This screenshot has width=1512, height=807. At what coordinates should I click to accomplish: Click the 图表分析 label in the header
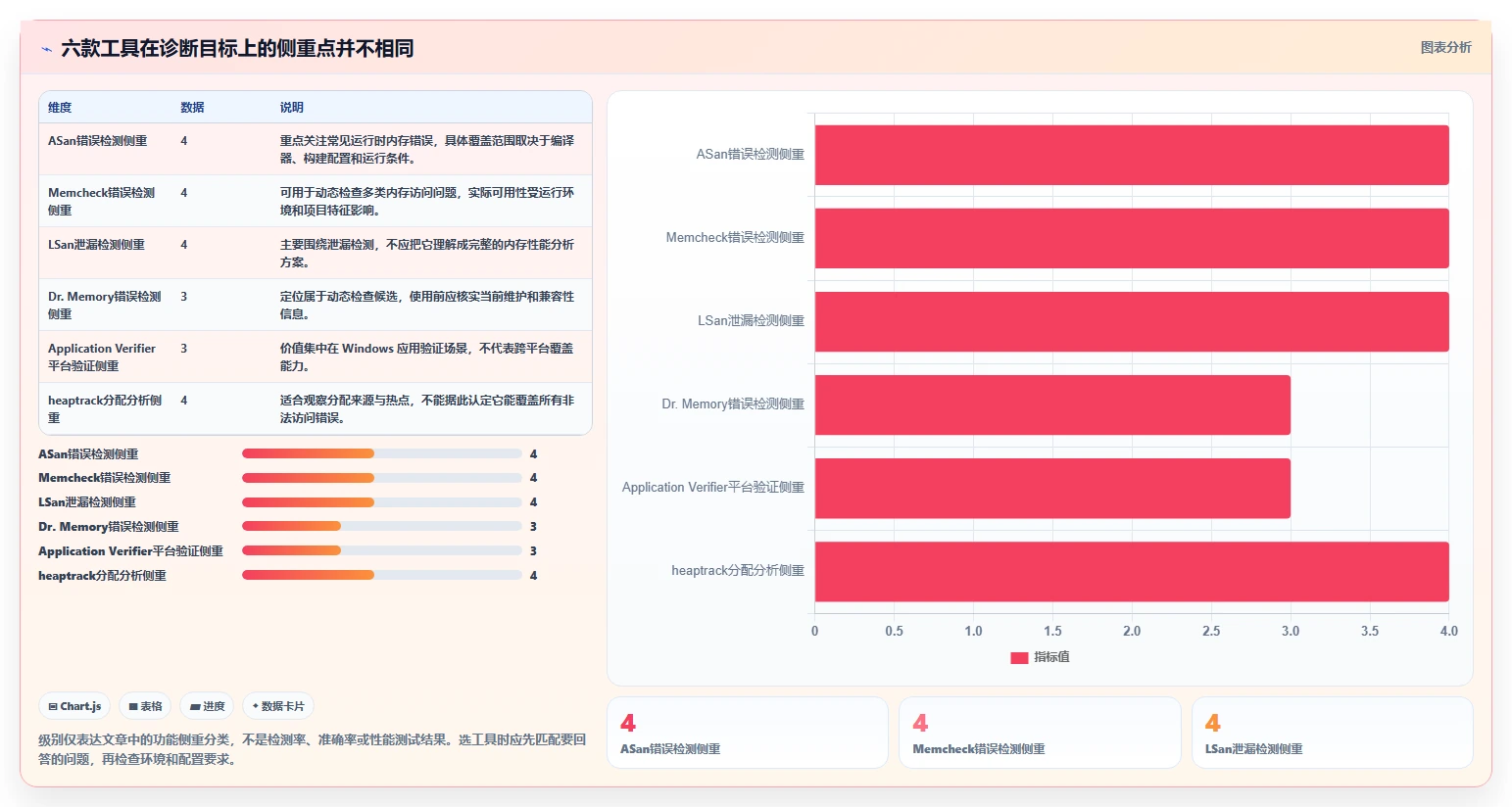pyautogui.click(x=1445, y=47)
